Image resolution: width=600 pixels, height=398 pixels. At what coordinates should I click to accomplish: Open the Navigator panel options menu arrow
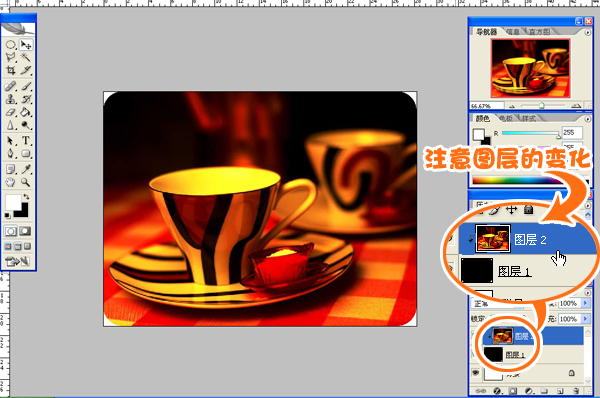(x=588, y=33)
